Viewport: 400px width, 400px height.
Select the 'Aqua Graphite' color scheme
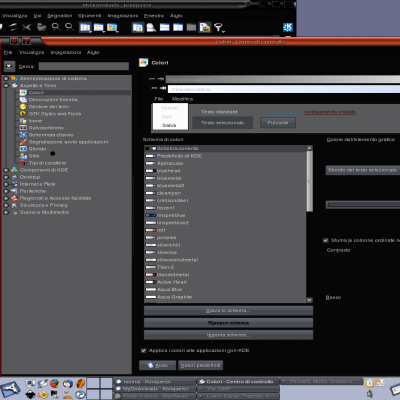[x=225, y=297]
